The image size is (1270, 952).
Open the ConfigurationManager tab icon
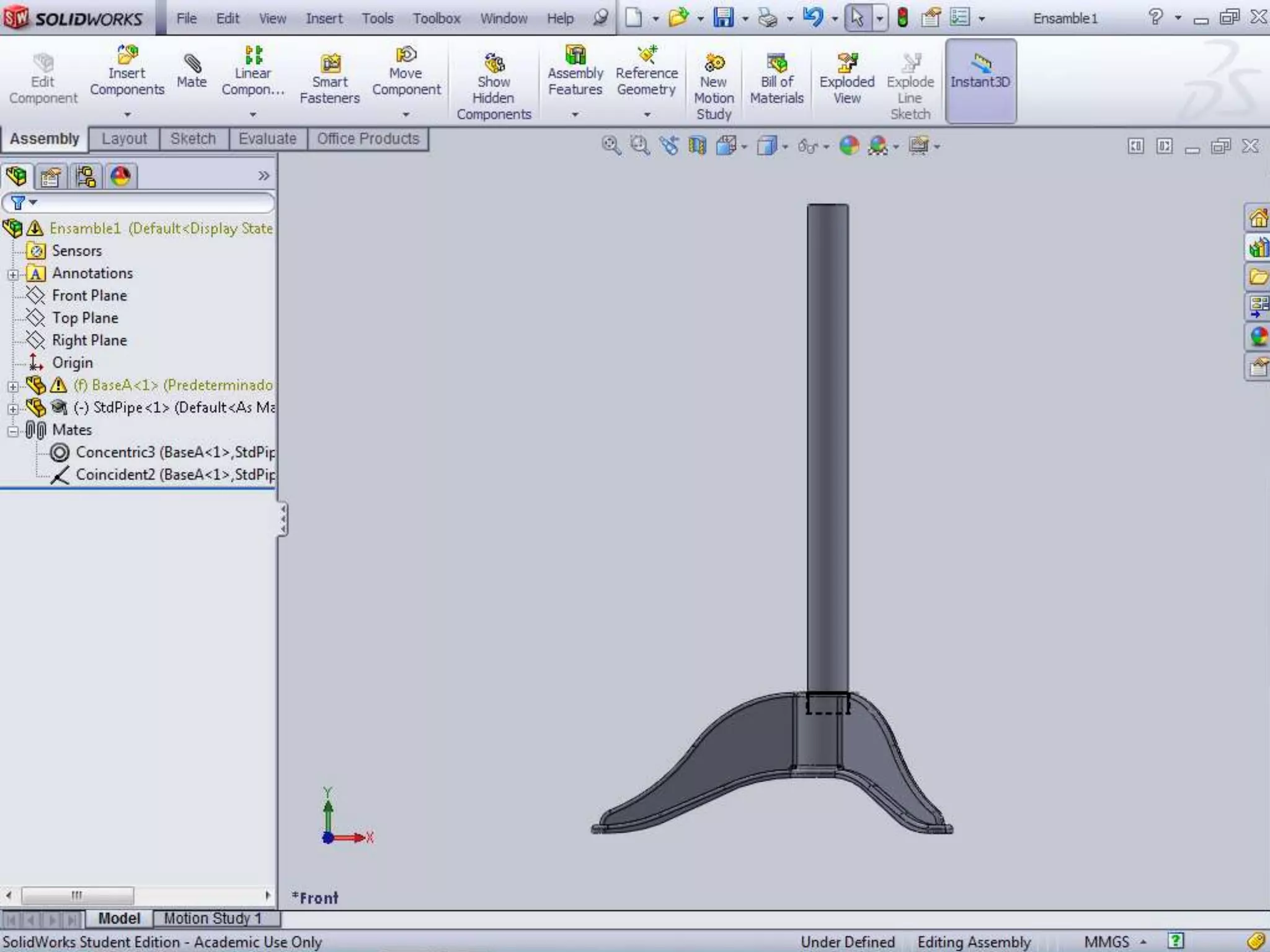(86, 177)
